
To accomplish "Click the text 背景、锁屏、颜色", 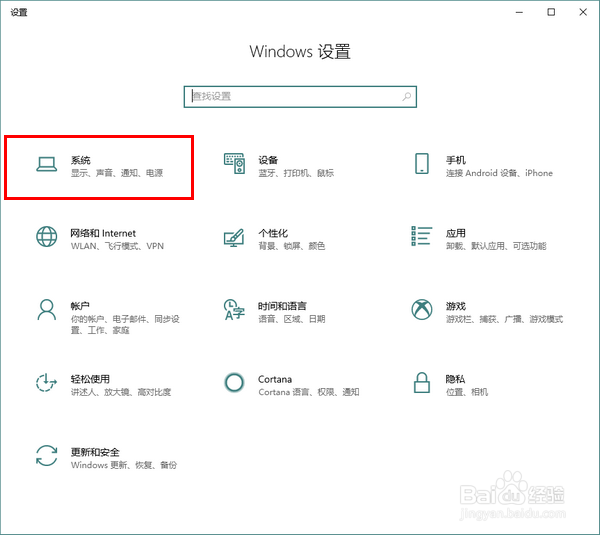I will click(x=292, y=246).
